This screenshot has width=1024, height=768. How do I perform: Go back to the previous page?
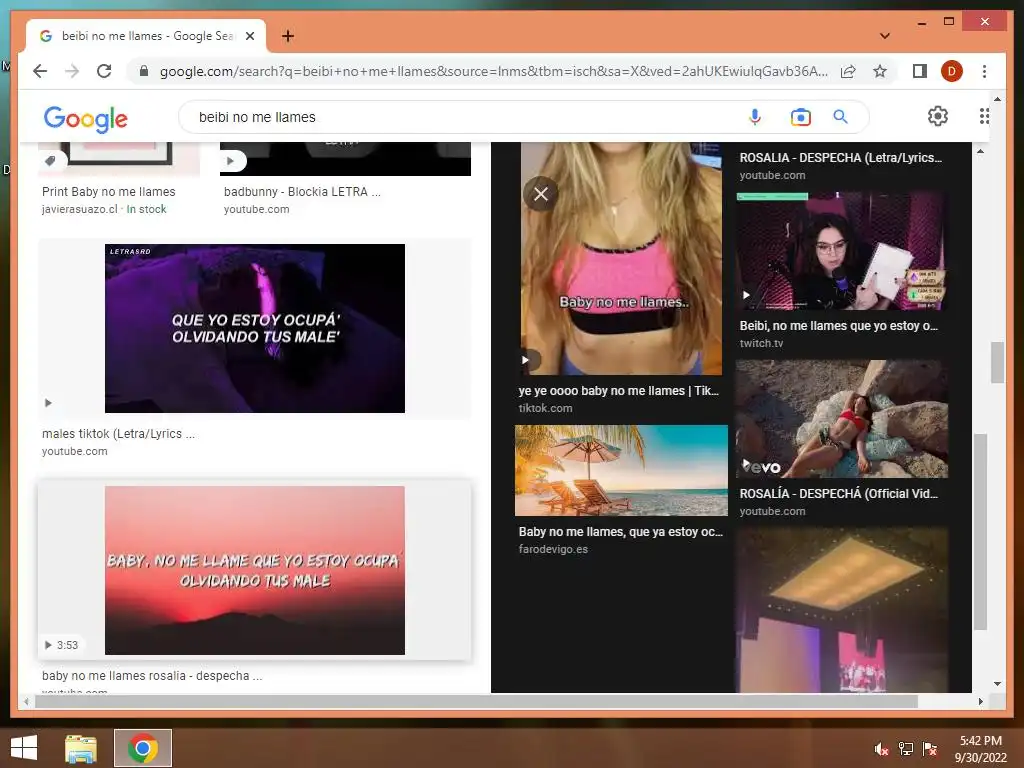[x=40, y=71]
